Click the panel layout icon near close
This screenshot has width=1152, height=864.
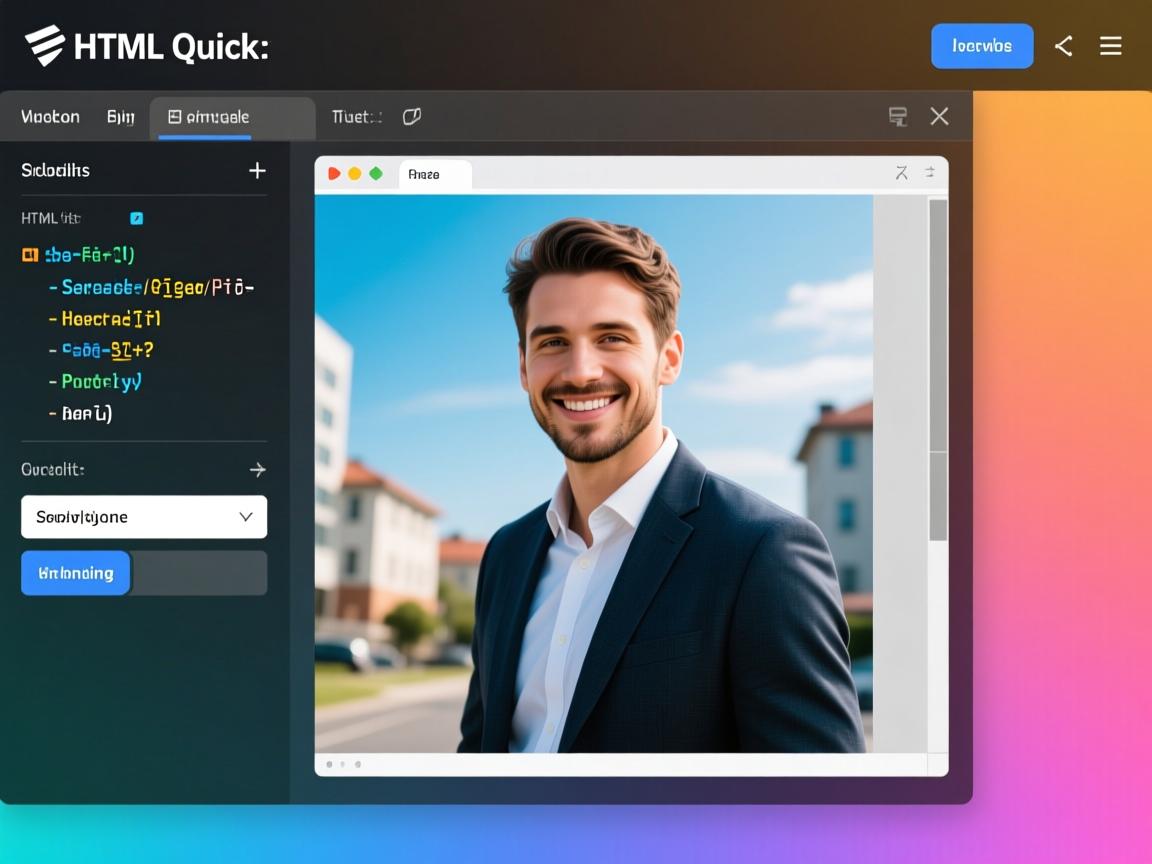click(898, 117)
